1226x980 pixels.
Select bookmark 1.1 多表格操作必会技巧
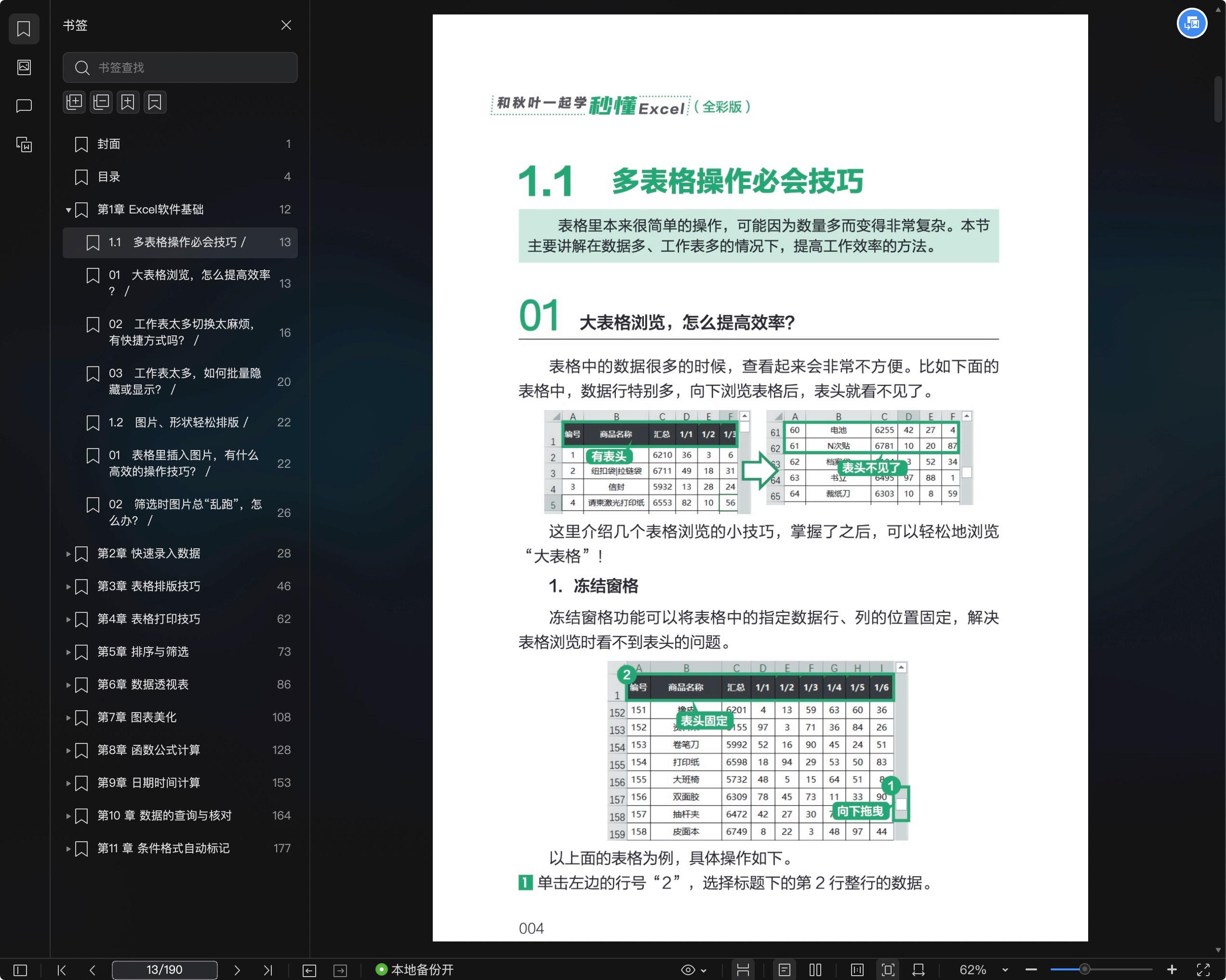click(180, 242)
